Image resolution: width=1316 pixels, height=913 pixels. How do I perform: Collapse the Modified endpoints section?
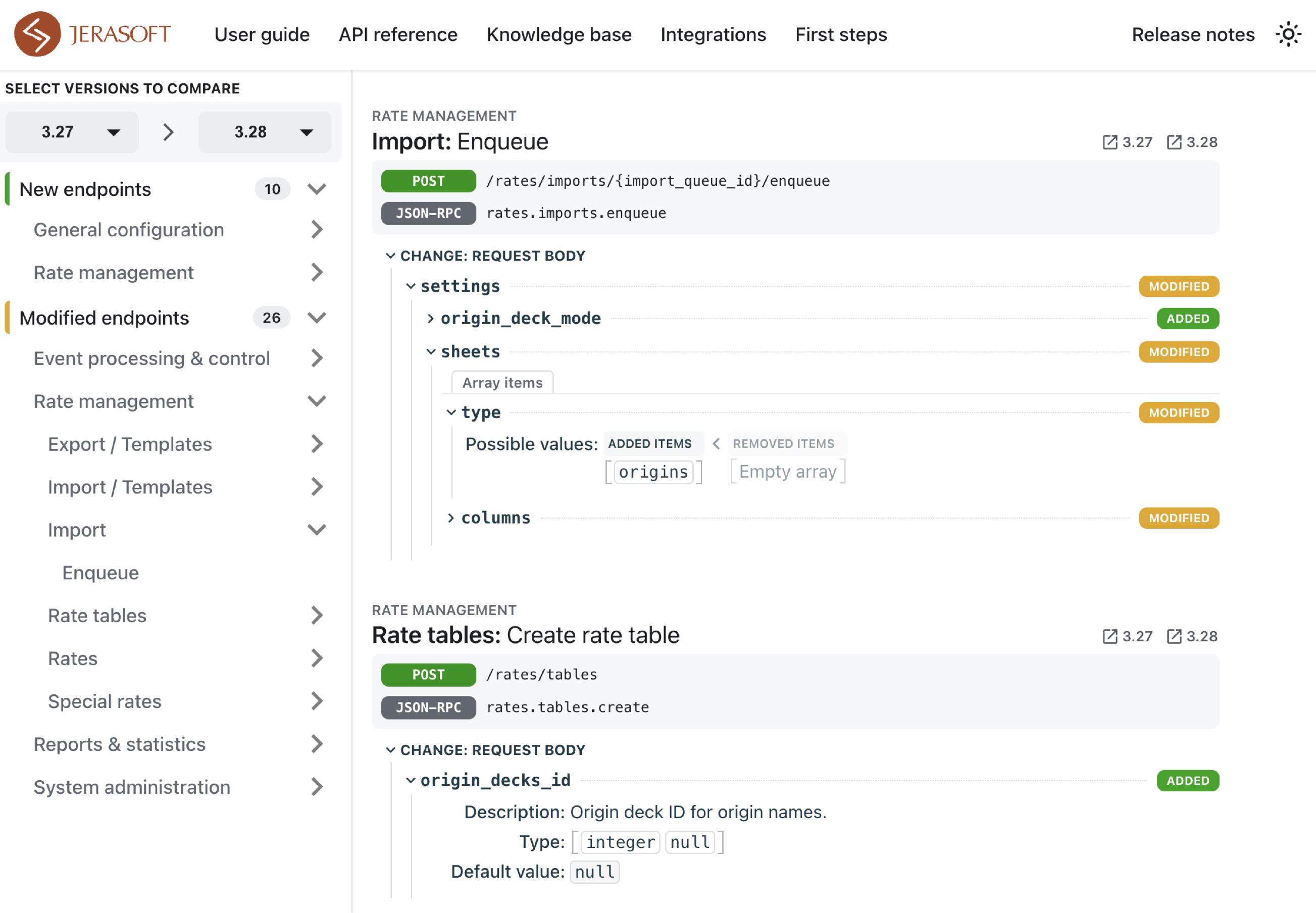coord(317,318)
